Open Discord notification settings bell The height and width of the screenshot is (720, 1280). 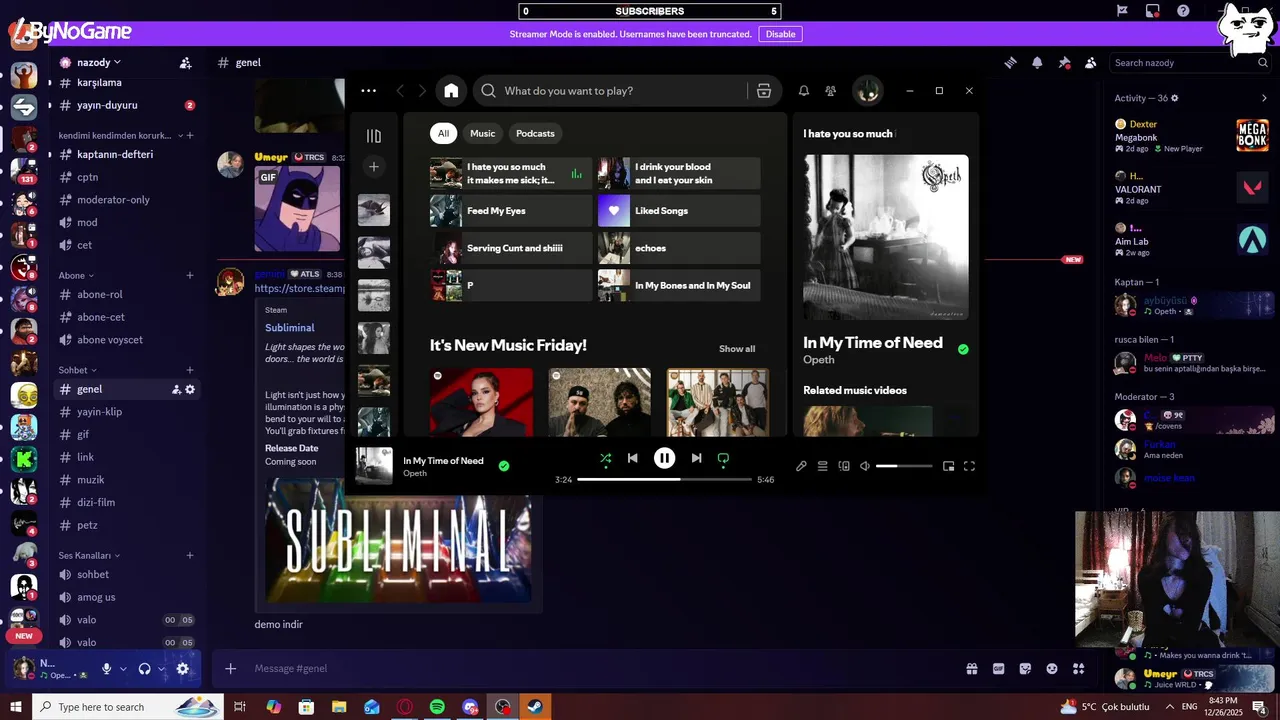pyautogui.click(x=1037, y=63)
